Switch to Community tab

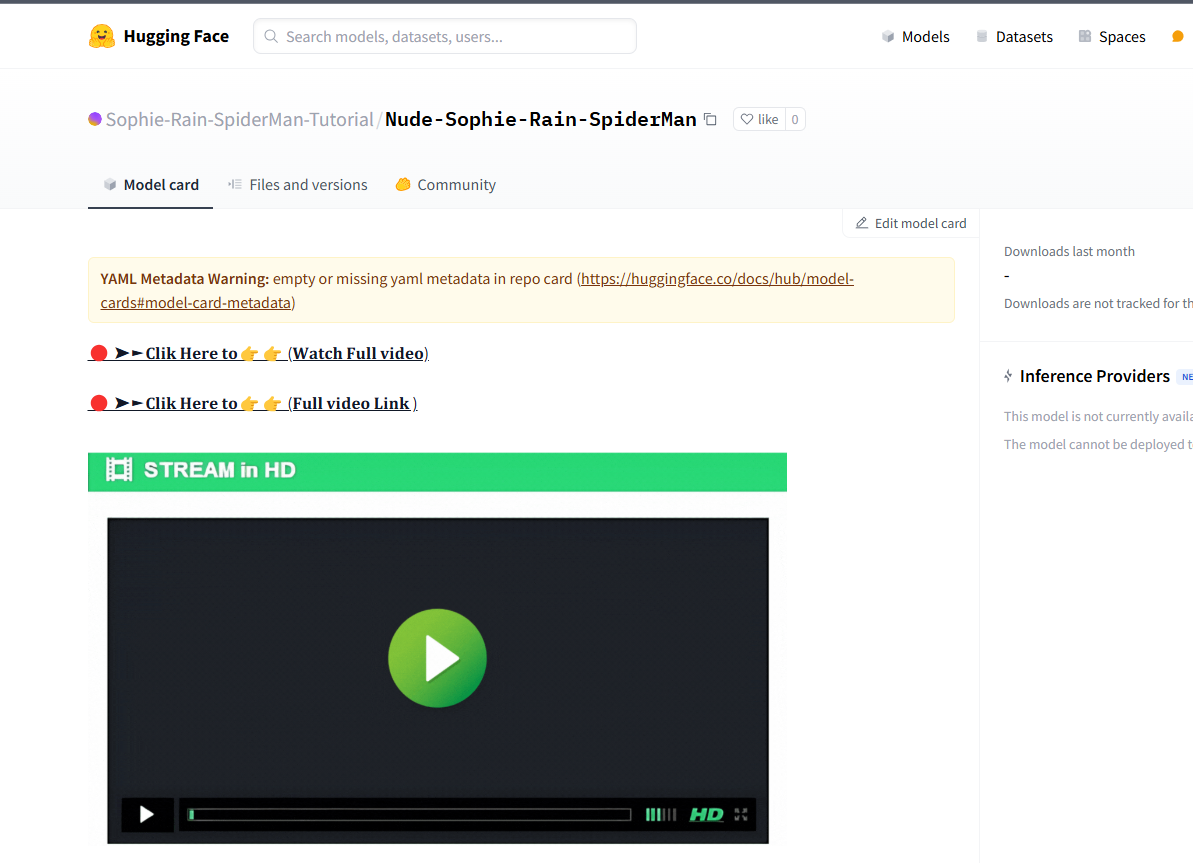445,185
